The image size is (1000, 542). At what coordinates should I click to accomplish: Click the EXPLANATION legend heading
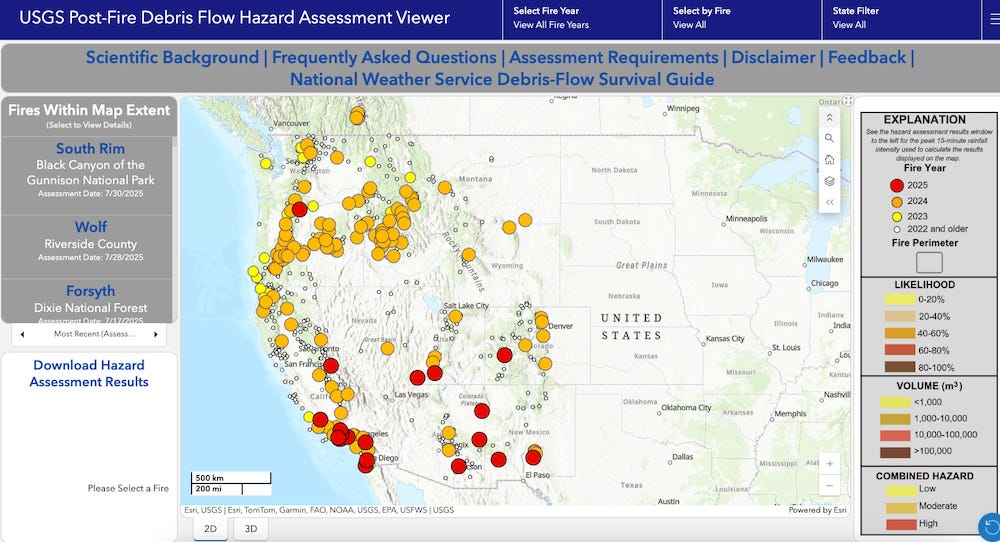[x=925, y=120]
